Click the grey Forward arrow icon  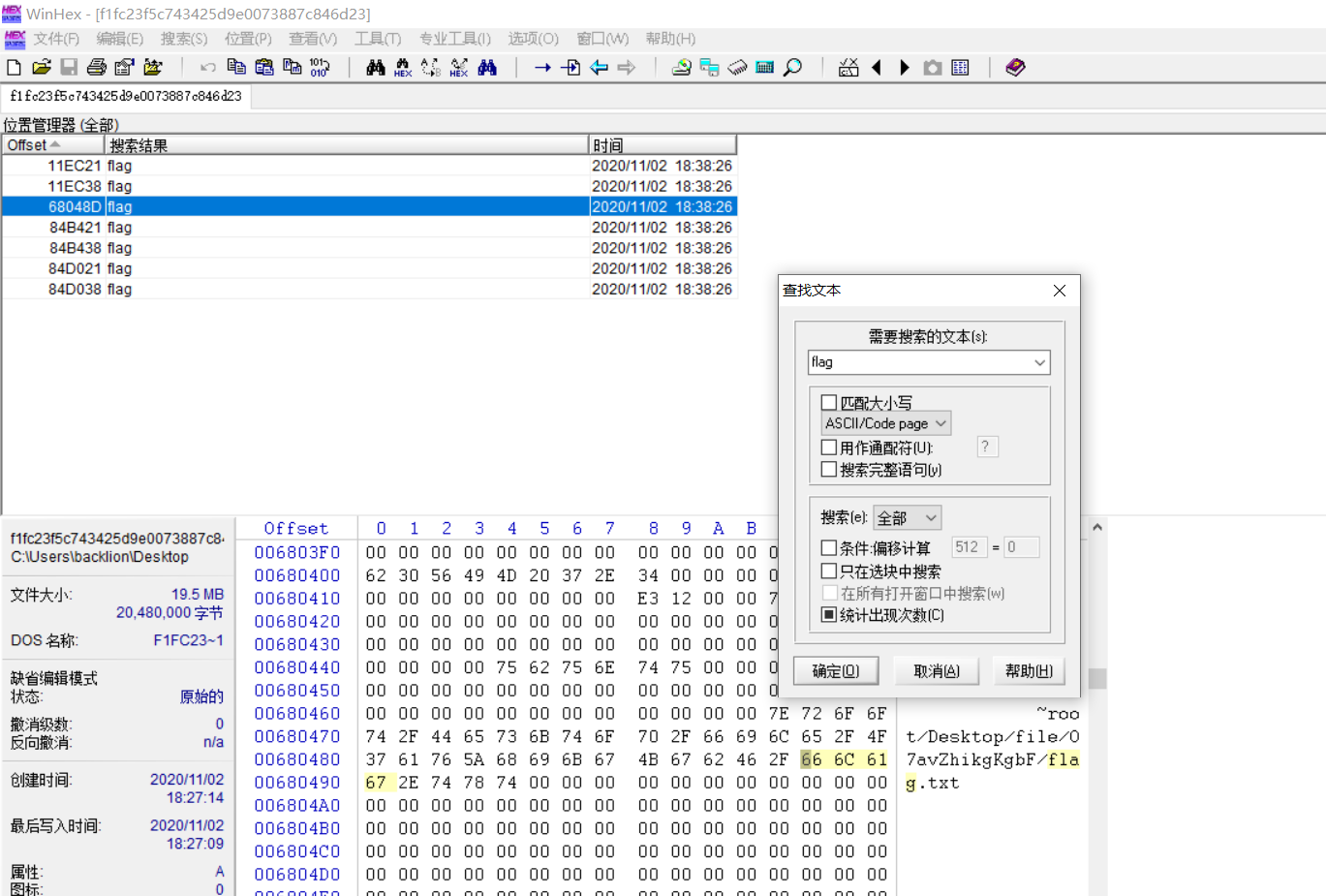coord(627,67)
